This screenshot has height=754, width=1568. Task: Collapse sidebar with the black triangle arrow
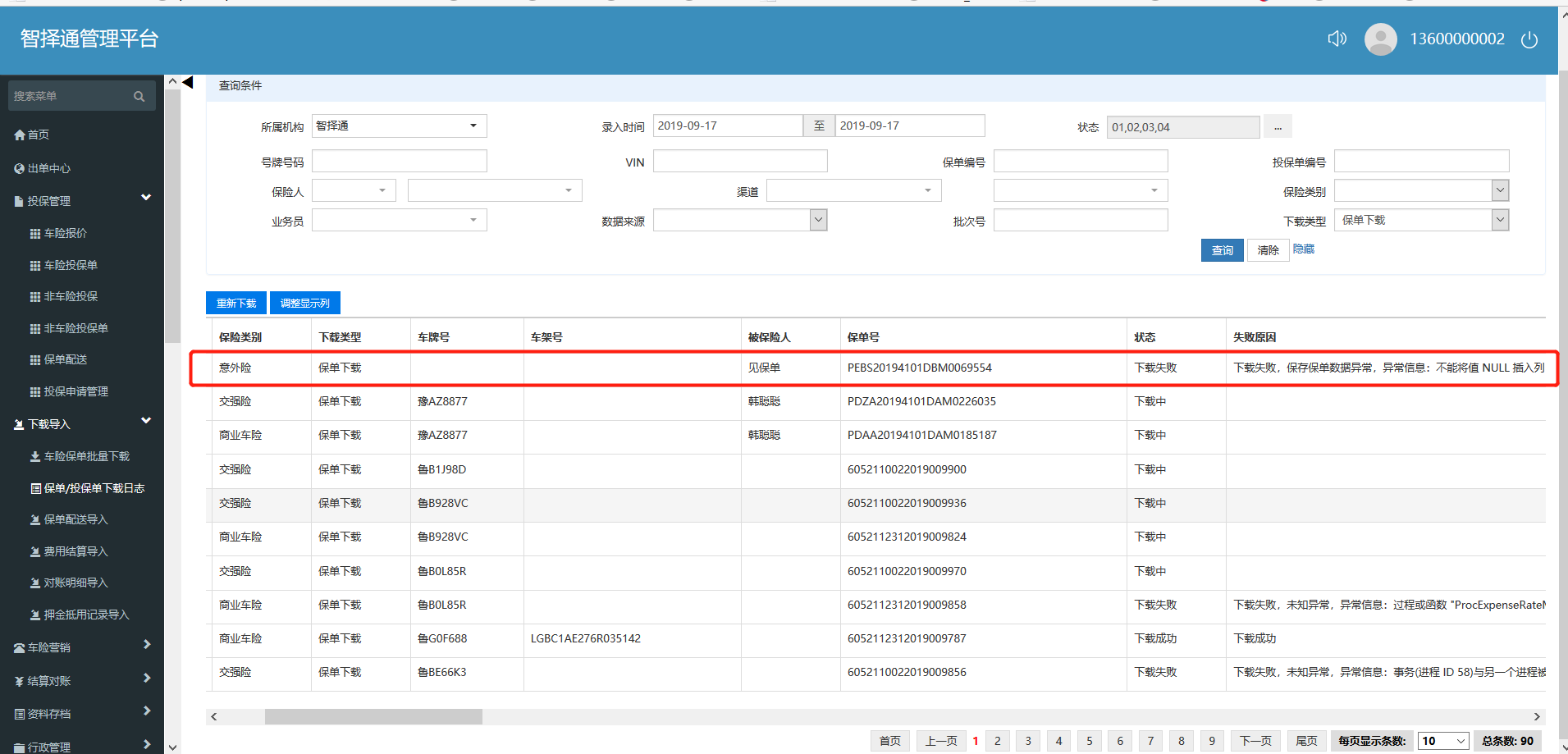(x=188, y=82)
